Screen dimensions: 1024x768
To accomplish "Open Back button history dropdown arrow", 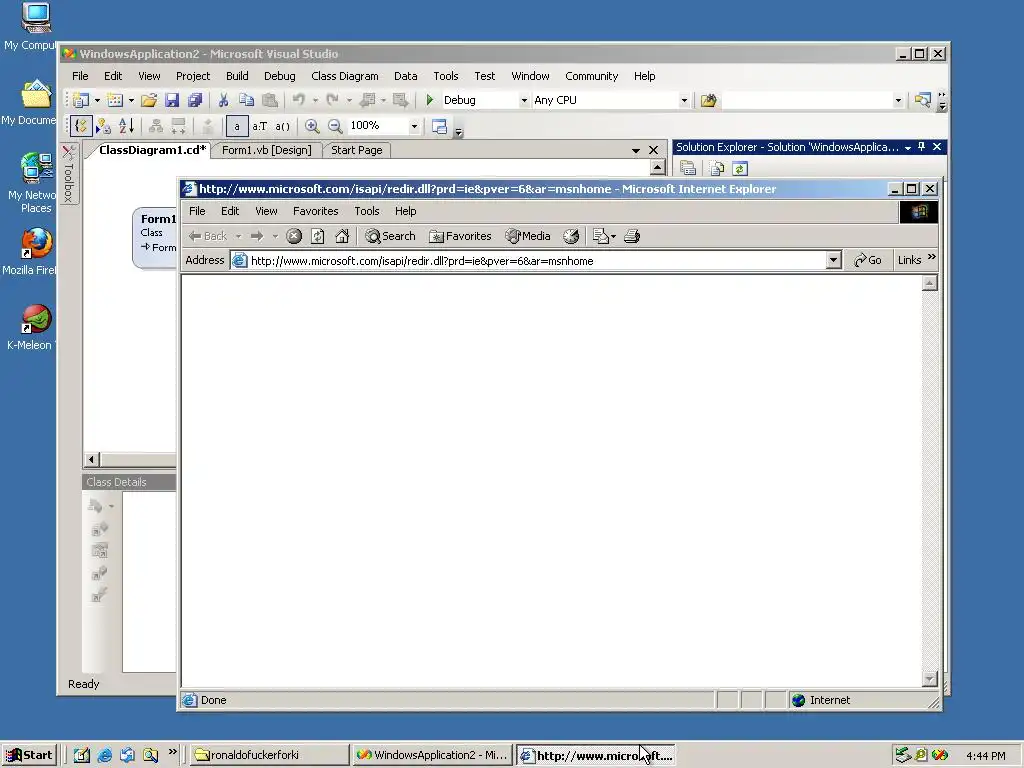I will pyautogui.click(x=238, y=236).
